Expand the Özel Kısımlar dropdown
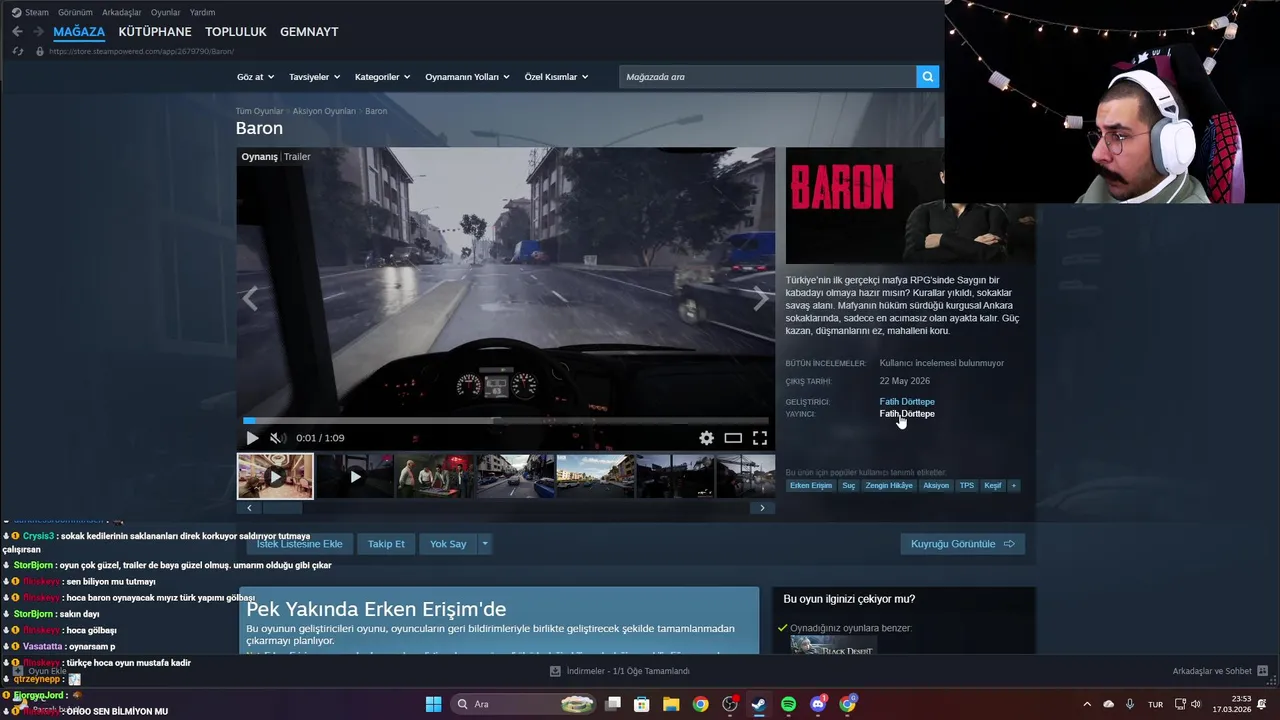 (x=556, y=77)
